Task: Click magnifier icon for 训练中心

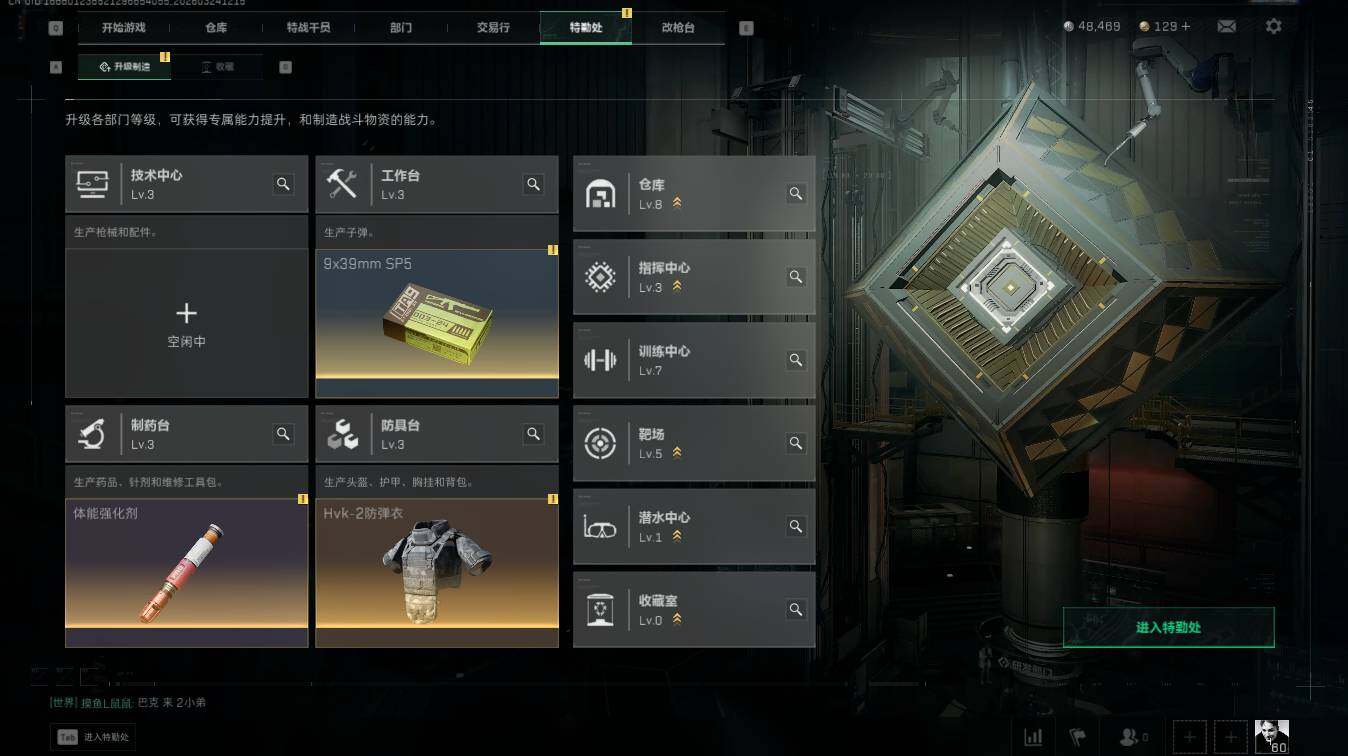Action: (x=796, y=360)
